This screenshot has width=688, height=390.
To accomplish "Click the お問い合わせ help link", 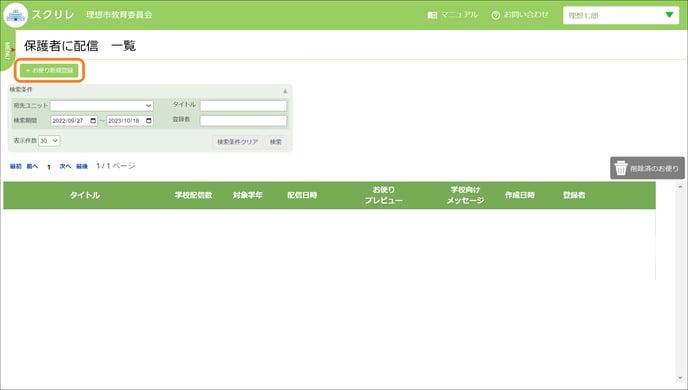I will (520, 15).
